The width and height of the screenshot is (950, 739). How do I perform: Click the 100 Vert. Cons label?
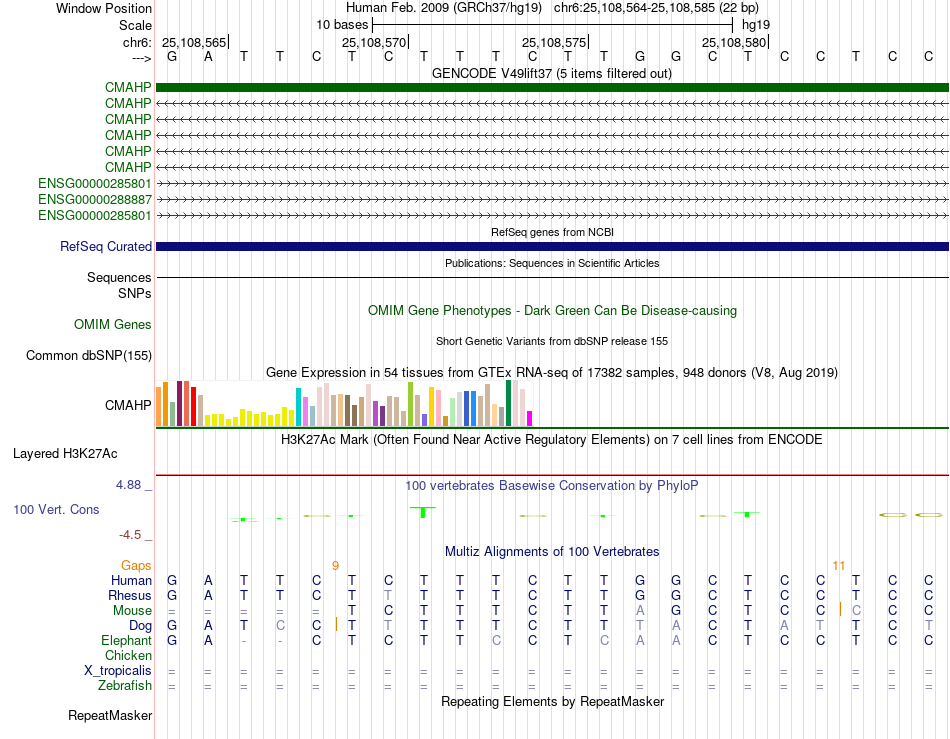click(56, 509)
